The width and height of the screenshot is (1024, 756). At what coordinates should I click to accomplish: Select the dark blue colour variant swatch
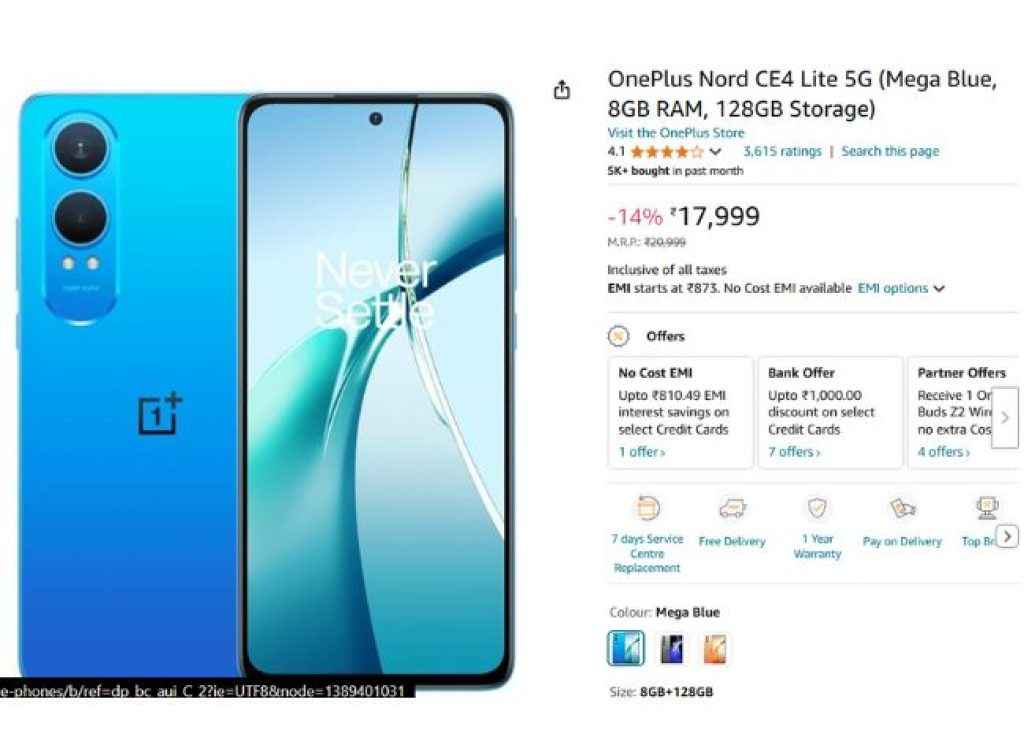pos(671,649)
